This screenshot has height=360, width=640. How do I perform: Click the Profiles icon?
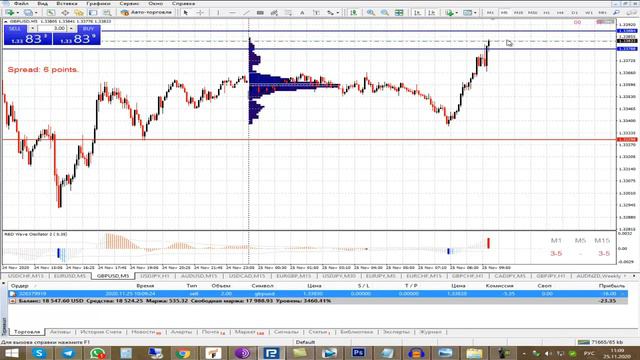(x=28, y=13)
